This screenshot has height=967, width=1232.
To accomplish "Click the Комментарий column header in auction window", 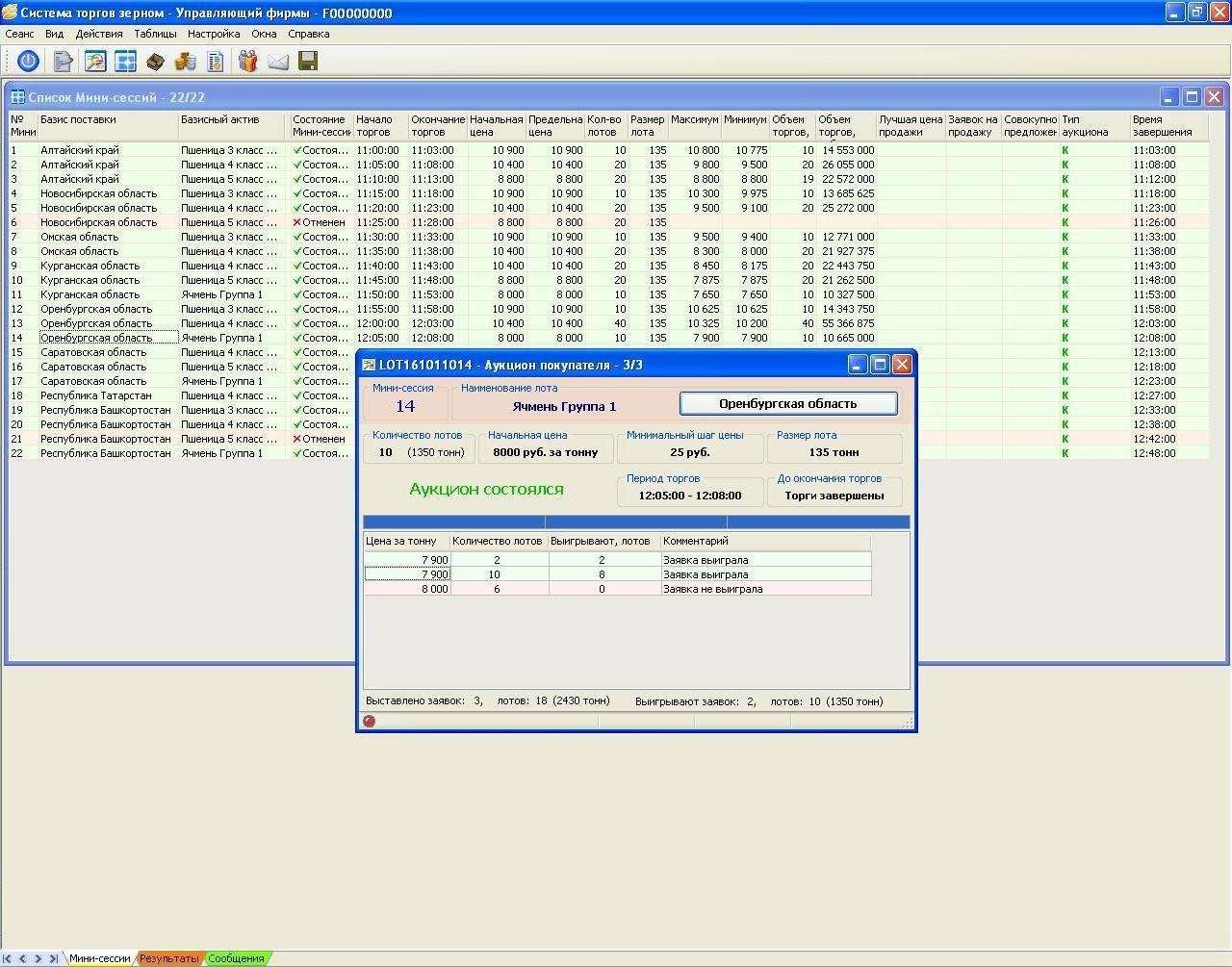I will (765, 541).
